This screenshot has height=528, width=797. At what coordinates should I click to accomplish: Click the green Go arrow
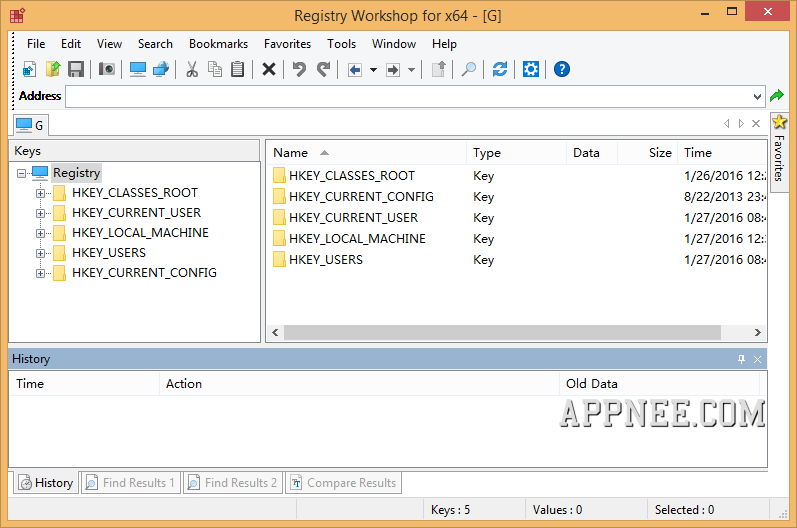pos(777,96)
